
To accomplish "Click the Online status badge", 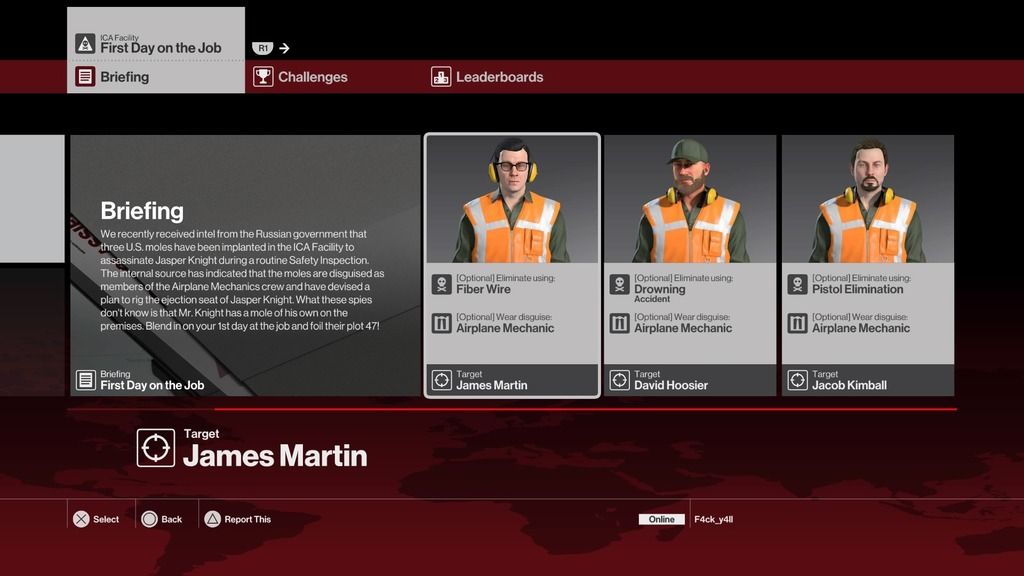I will coord(662,519).
